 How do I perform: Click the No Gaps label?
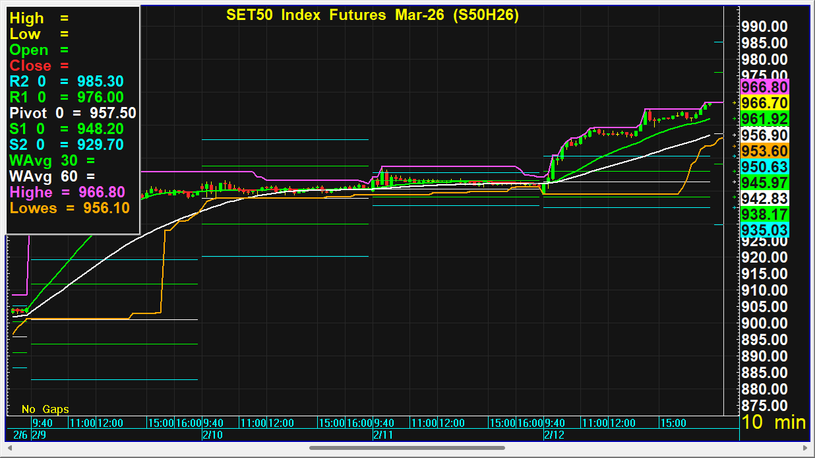coord(42,409)
